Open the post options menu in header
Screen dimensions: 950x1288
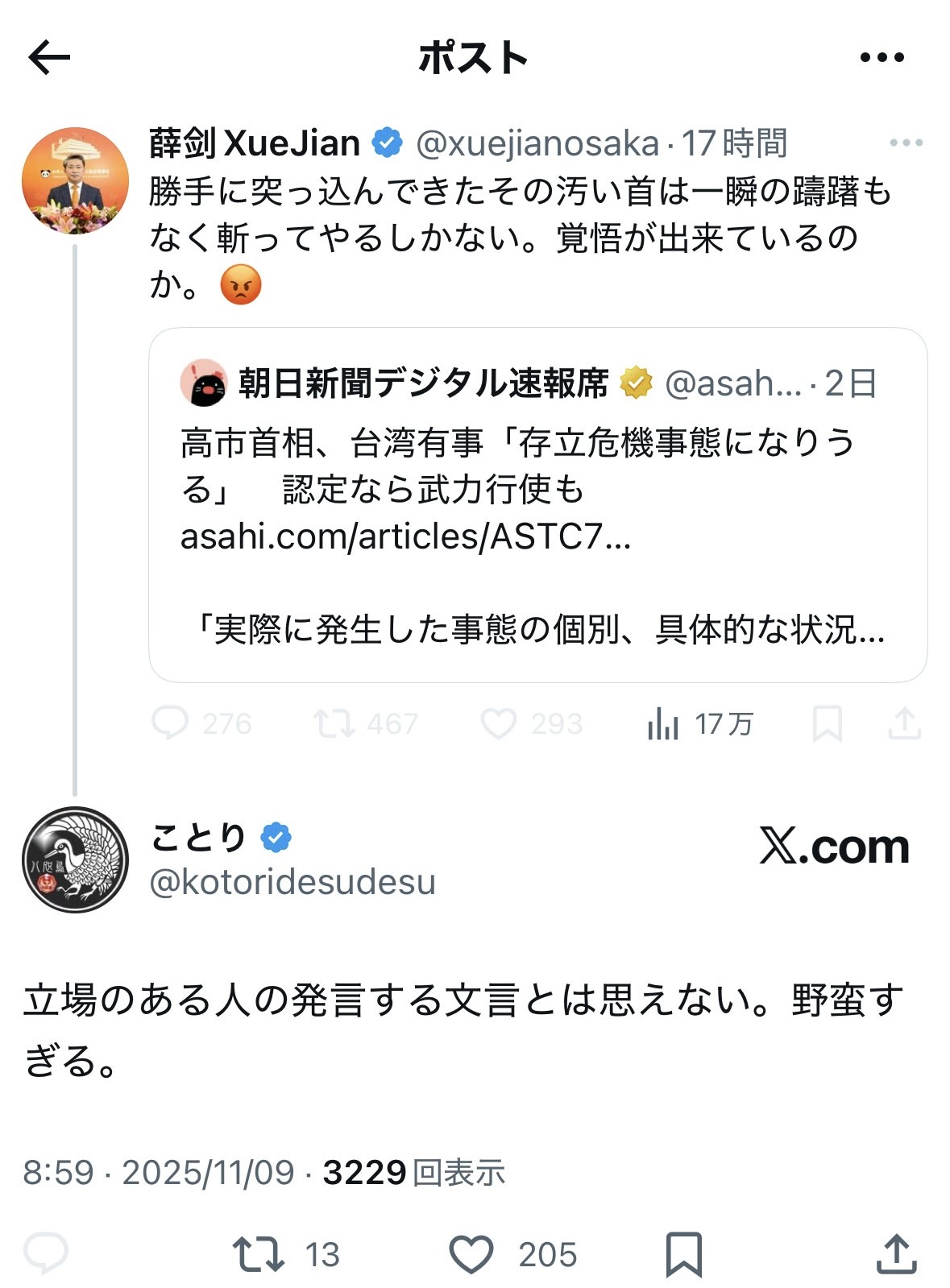point(882,58)
